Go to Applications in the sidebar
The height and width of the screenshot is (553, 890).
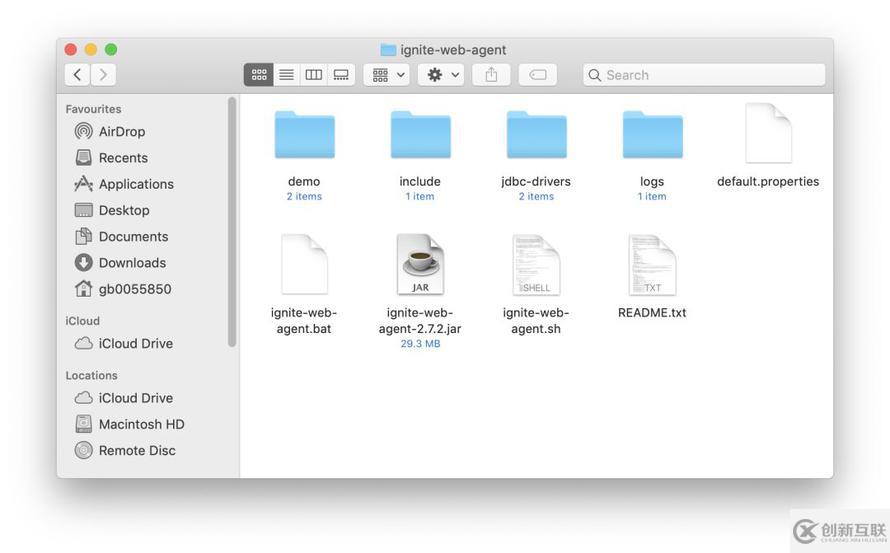point(136,184)
